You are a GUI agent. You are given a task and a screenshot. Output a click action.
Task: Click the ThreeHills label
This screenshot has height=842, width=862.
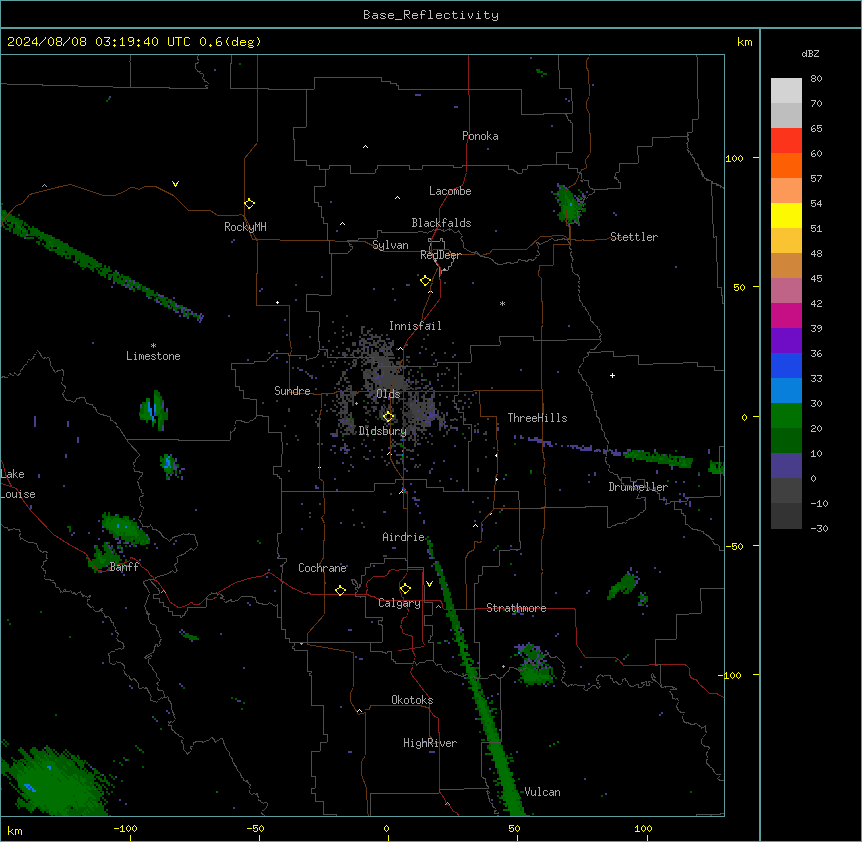(538, 418)
